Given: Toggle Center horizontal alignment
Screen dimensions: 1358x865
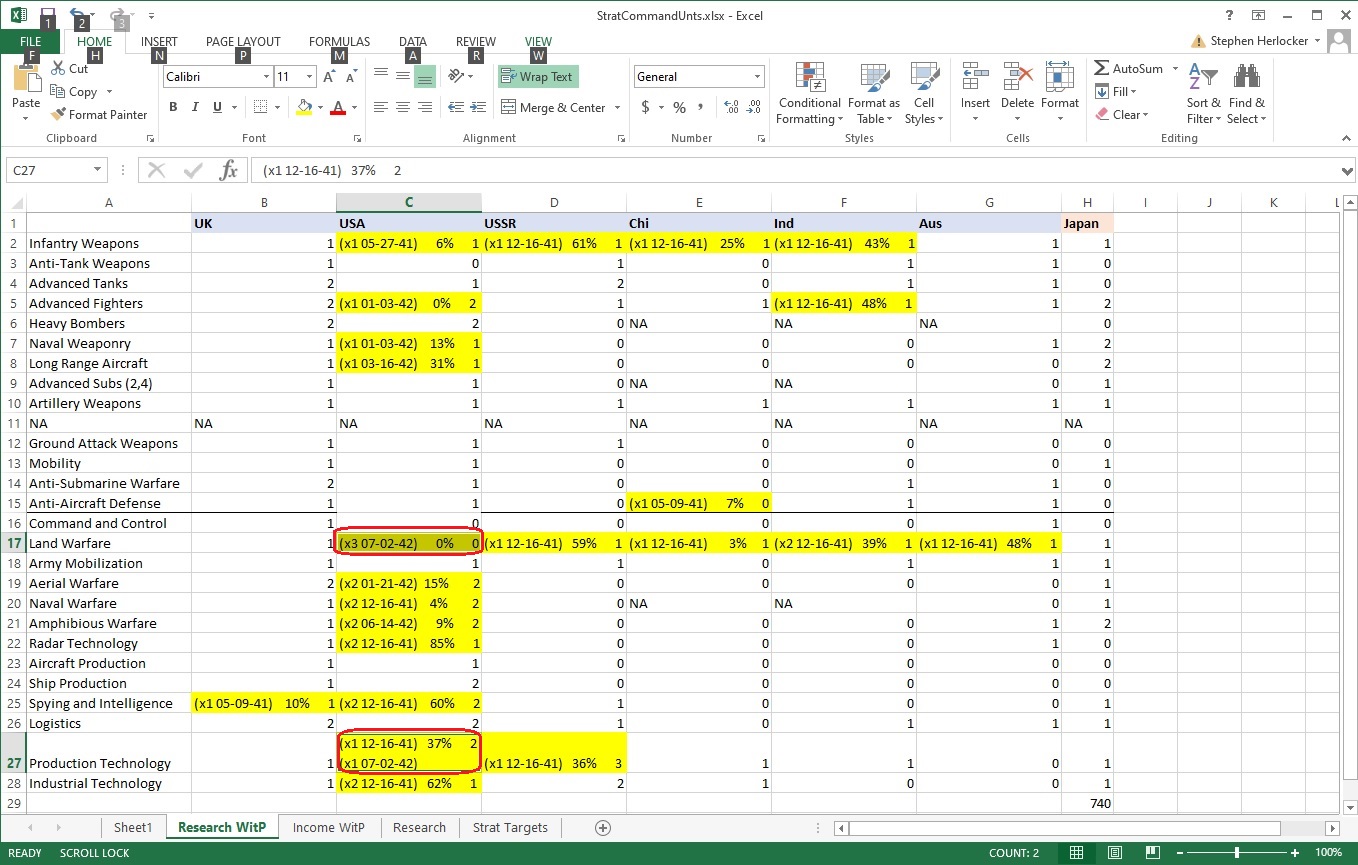Looking at the screenshot, I should point(403,107).
